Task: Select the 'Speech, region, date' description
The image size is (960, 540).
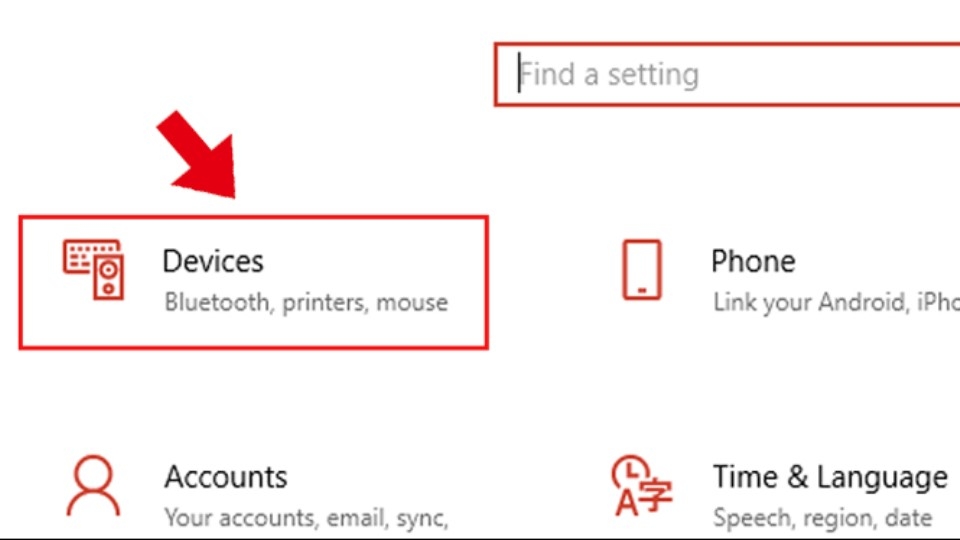Action: (x=822, y=518)
